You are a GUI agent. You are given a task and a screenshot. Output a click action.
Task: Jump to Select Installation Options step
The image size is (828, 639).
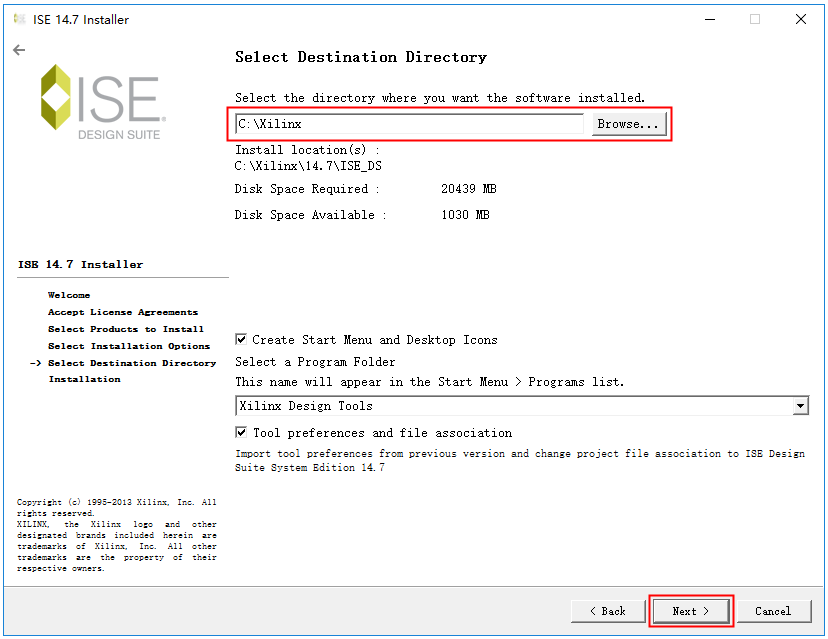click(128, 346)
